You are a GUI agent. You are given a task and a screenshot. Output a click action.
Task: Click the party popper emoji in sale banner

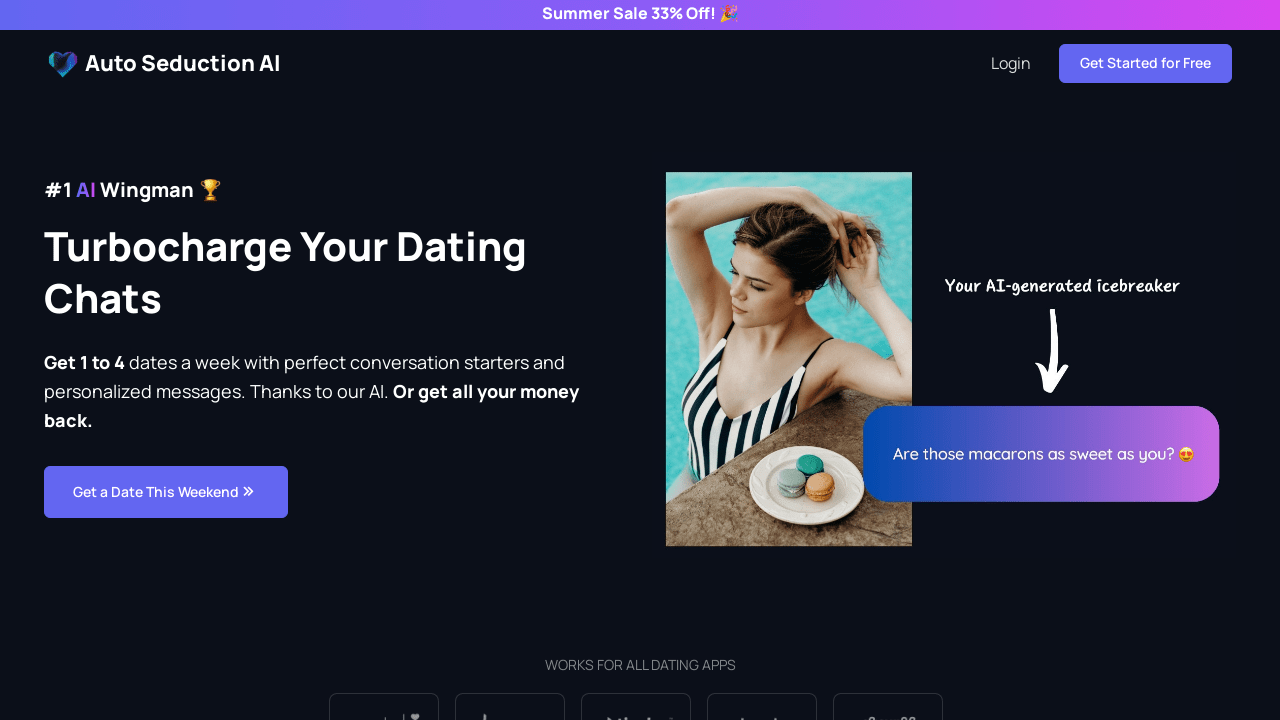coord(729,14)
